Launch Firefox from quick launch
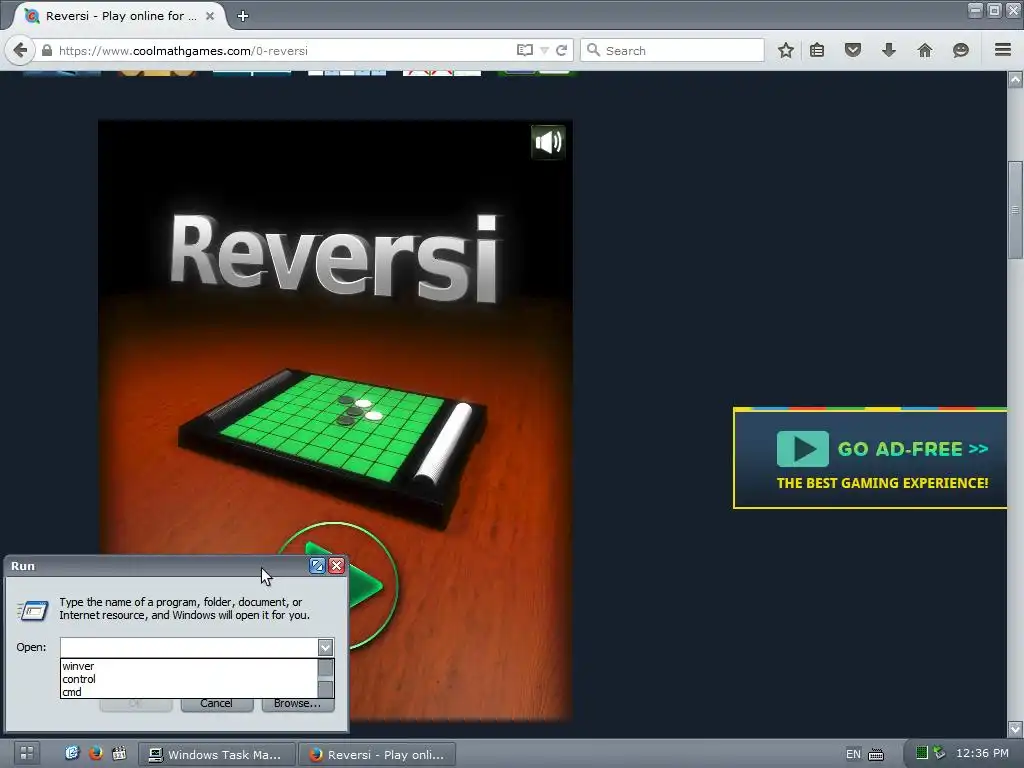The height and width of the screenshot is (768, 1024). coord(95,753)
